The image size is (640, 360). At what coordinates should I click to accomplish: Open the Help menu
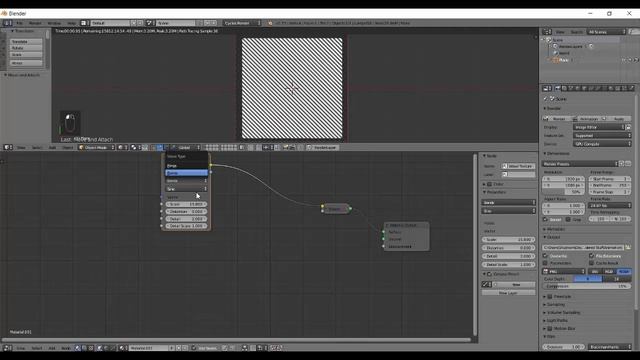71,23
